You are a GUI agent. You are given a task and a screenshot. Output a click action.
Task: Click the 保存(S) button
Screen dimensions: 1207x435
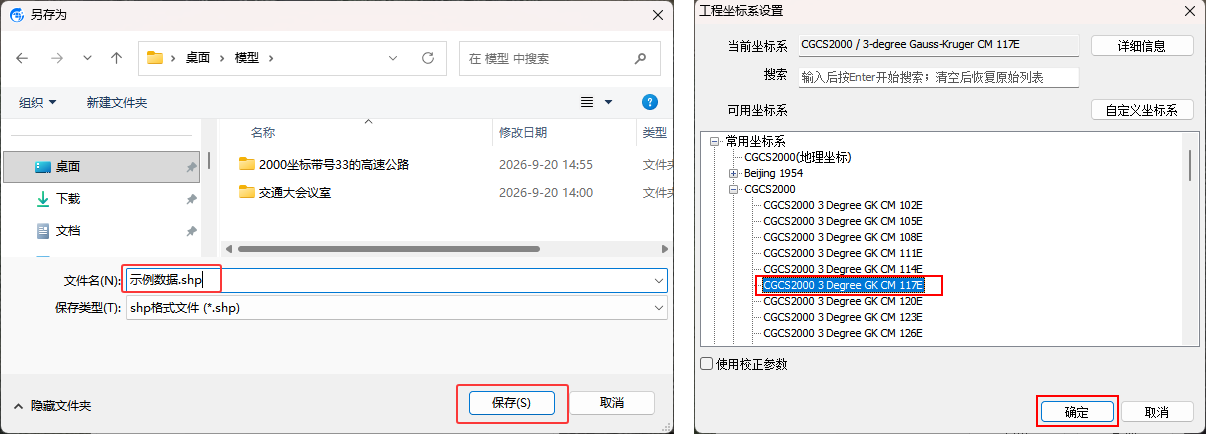click(x=511, y=402)
